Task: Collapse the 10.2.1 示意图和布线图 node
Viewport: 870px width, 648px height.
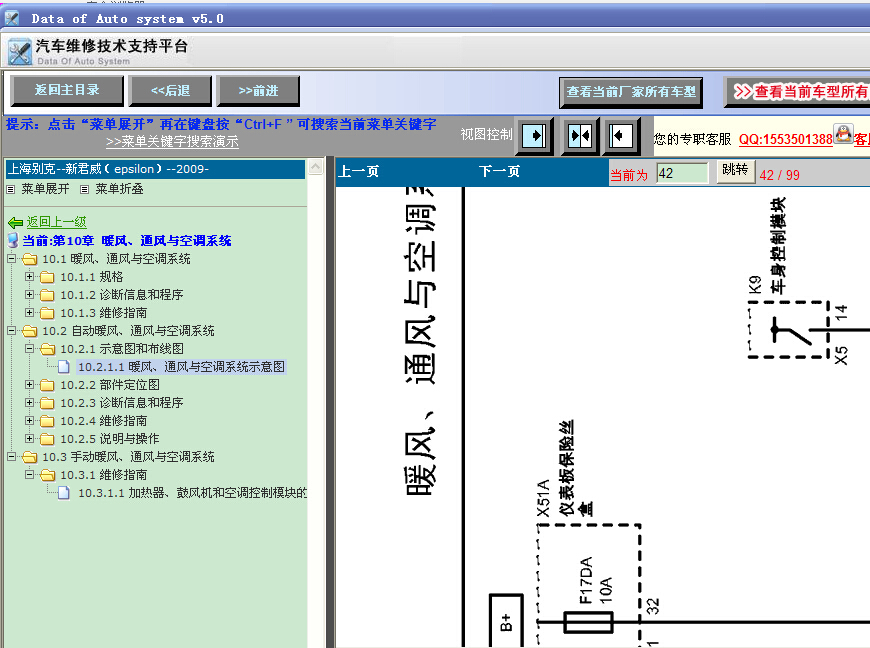Action: click(29, 348)
